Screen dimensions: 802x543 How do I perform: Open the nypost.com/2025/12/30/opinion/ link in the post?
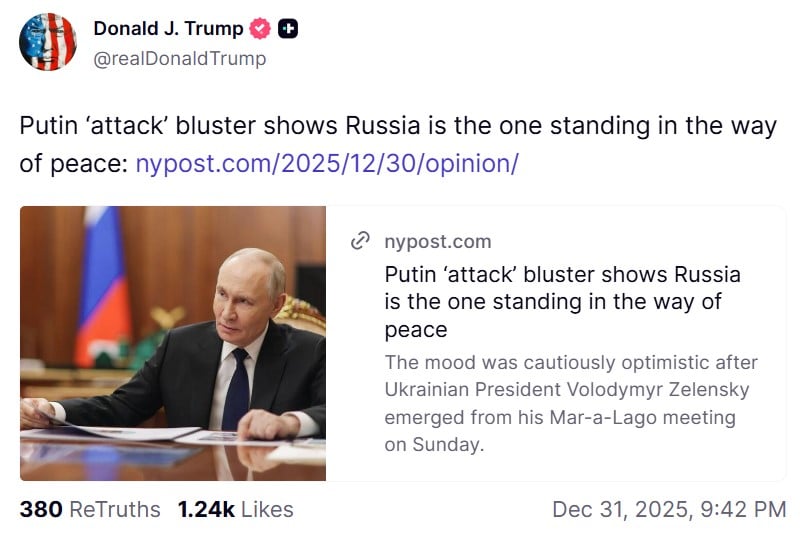(x=326, y=164)
